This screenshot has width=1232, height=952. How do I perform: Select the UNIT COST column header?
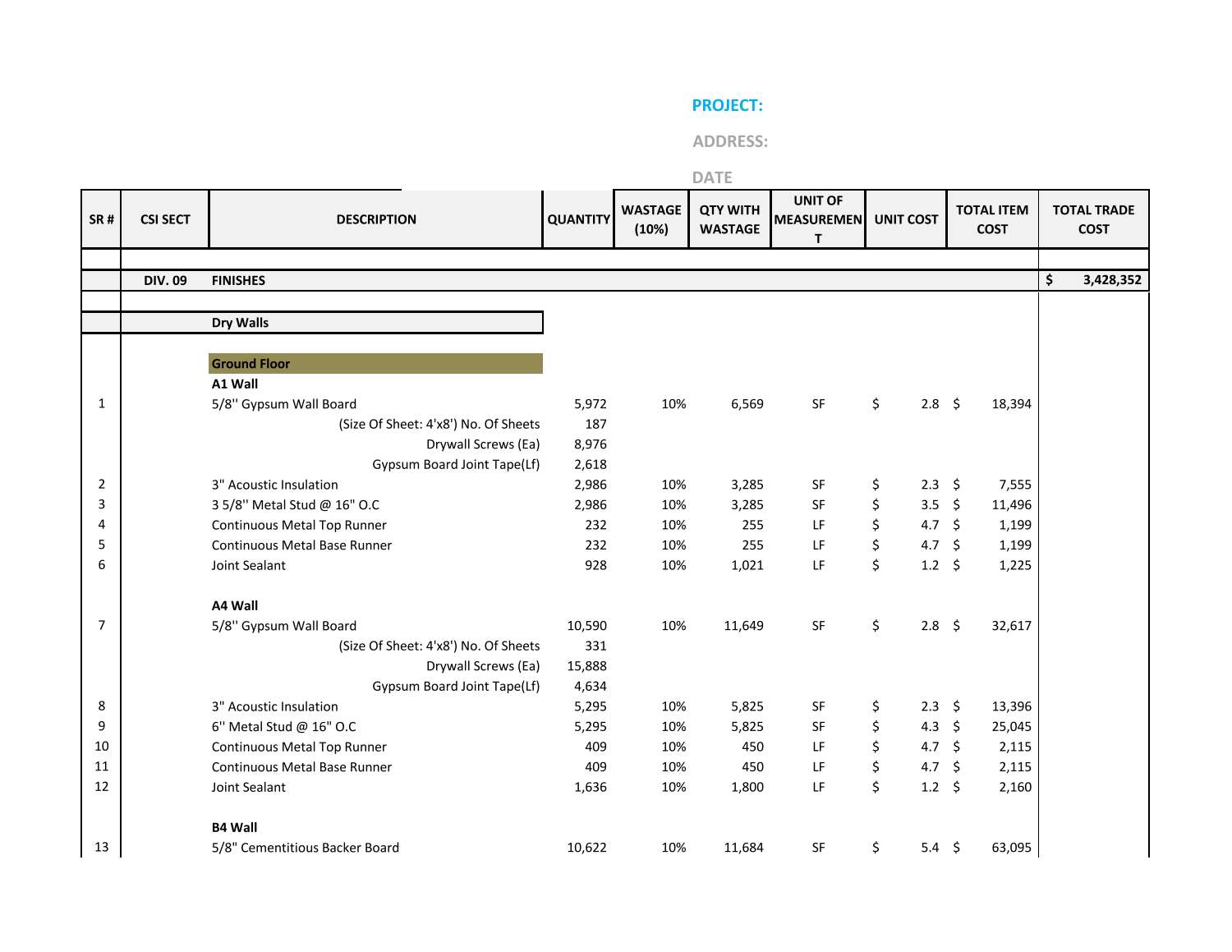click(x=905, y=219)
